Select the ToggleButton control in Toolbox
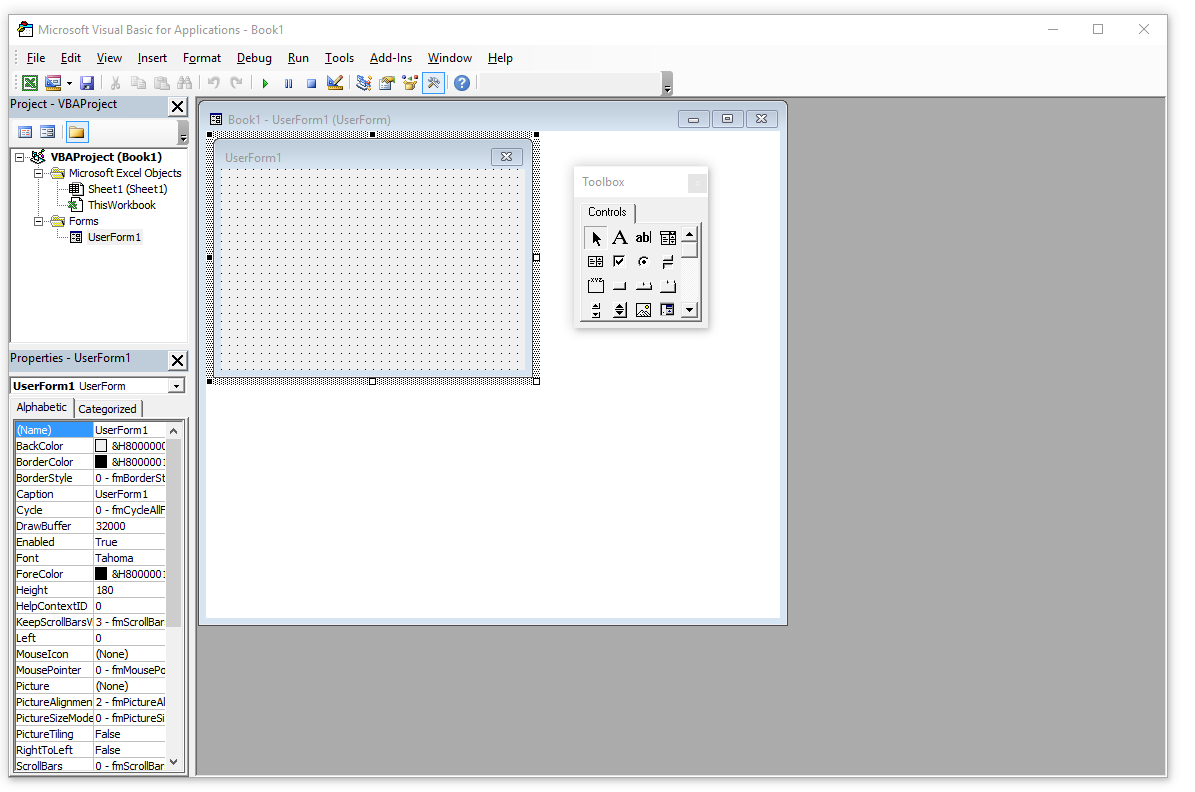Viewport: 1195px width, 792px height. tap(668, 262)
